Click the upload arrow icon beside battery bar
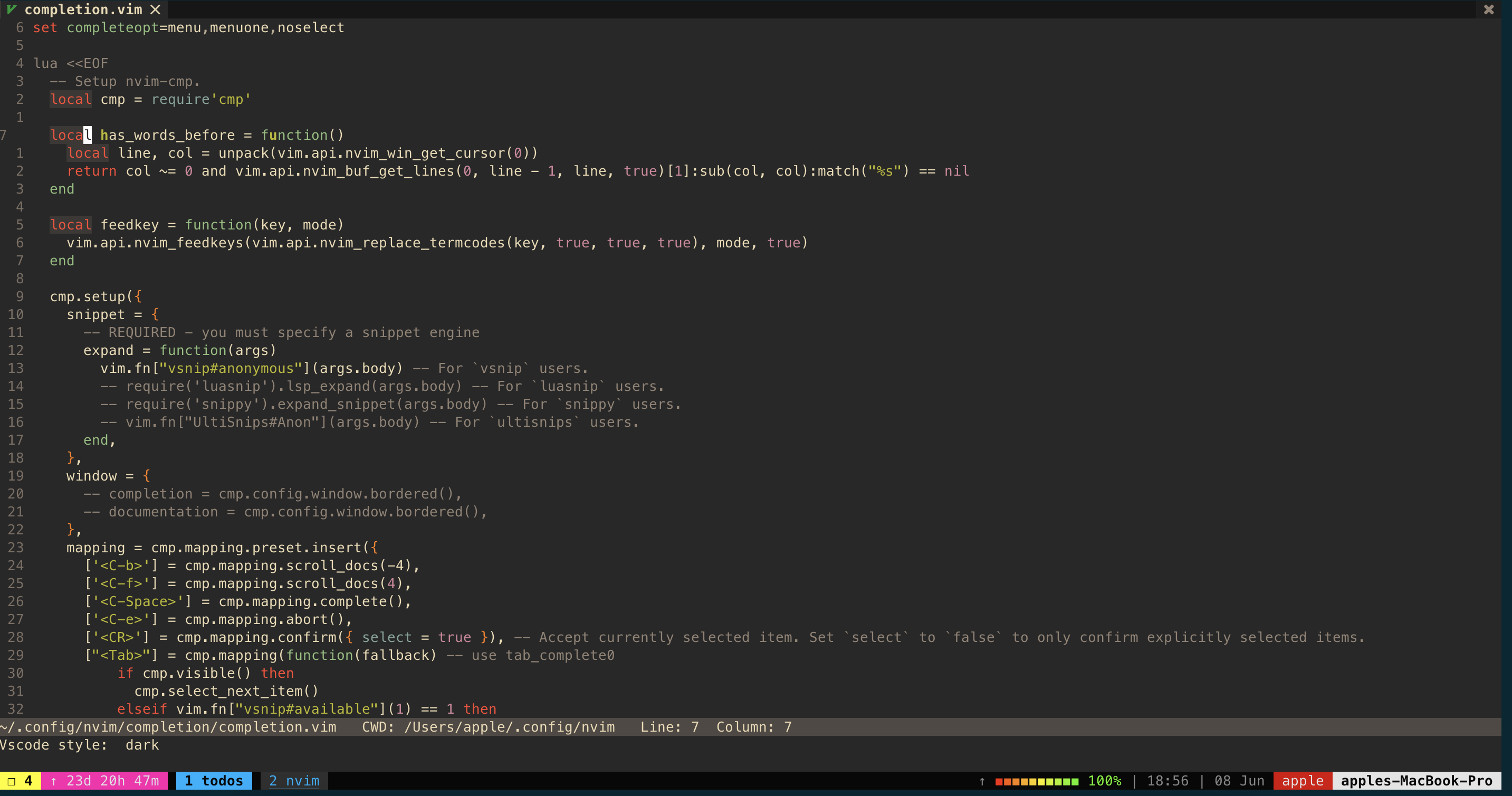This screenshot has width=1512, height=796. click(x=982, y=781)
